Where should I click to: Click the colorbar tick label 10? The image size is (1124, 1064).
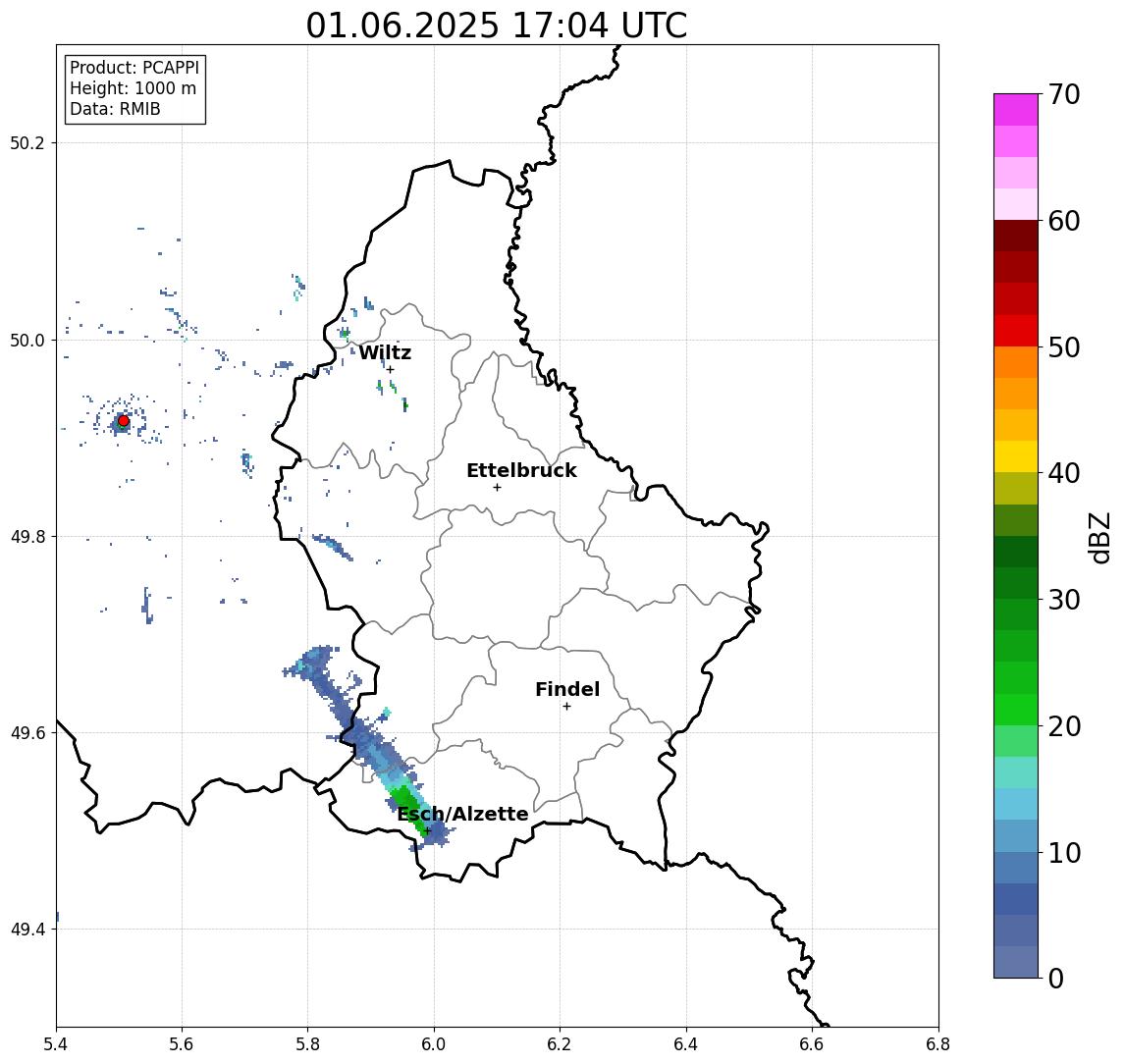coord(1064,853)
